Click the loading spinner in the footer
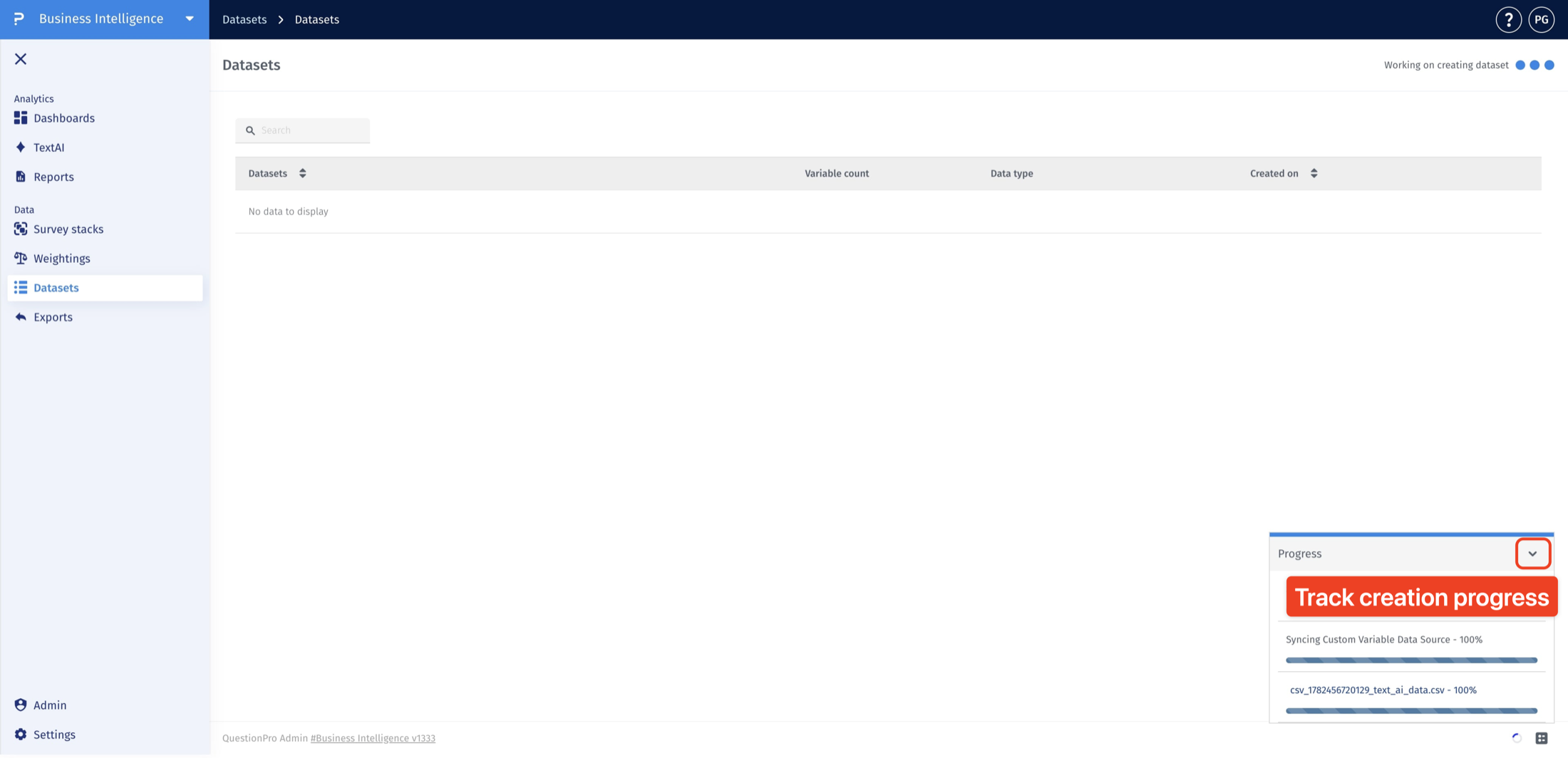The height and width of the screenshot is (758, 1568). (x=1517, y=738)
